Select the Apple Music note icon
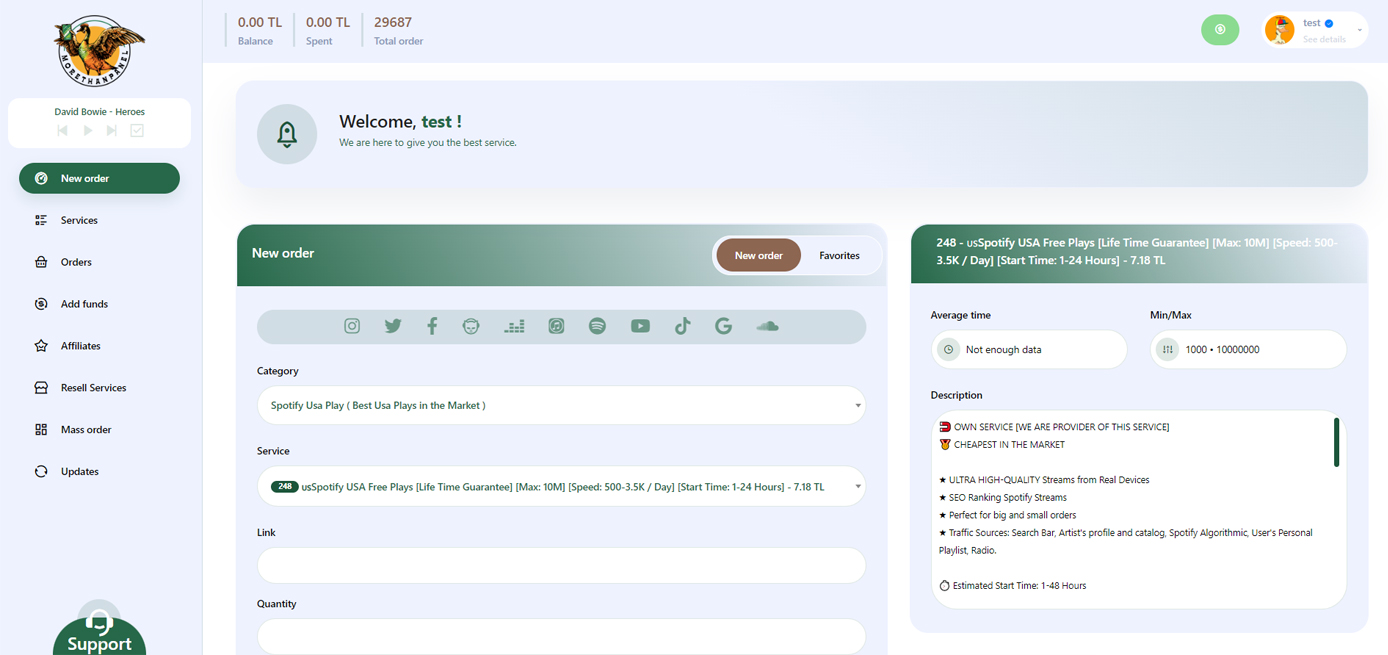The width and height of the screenshot is (1388, 655). 556,326
